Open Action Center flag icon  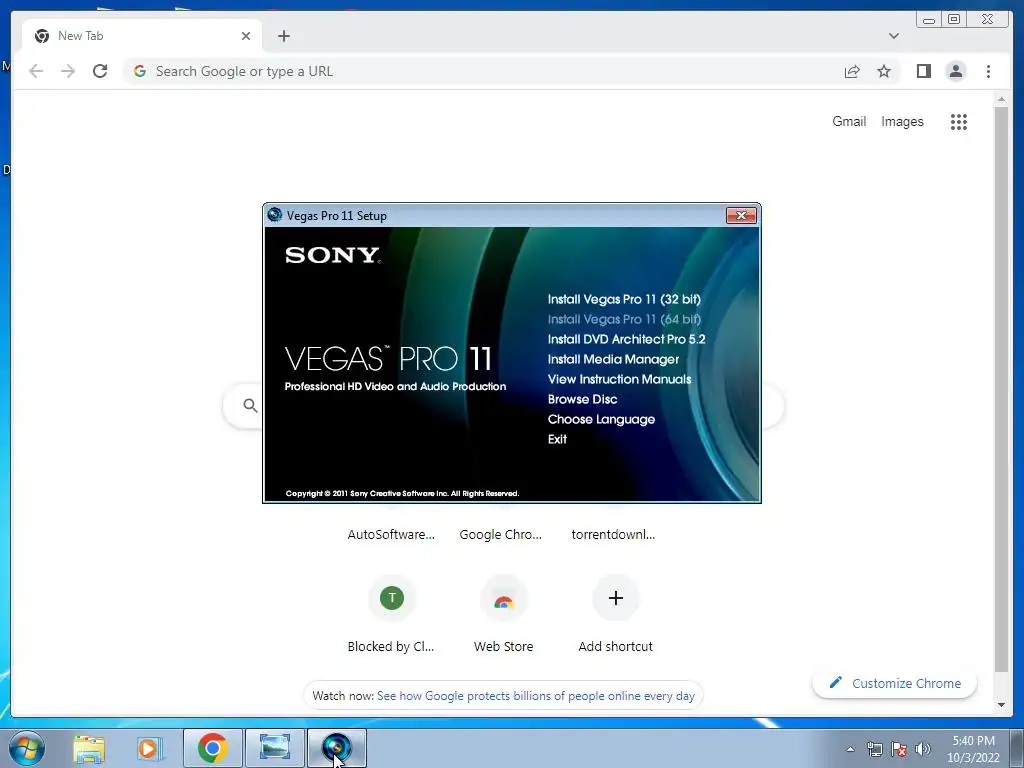[899, 749]
